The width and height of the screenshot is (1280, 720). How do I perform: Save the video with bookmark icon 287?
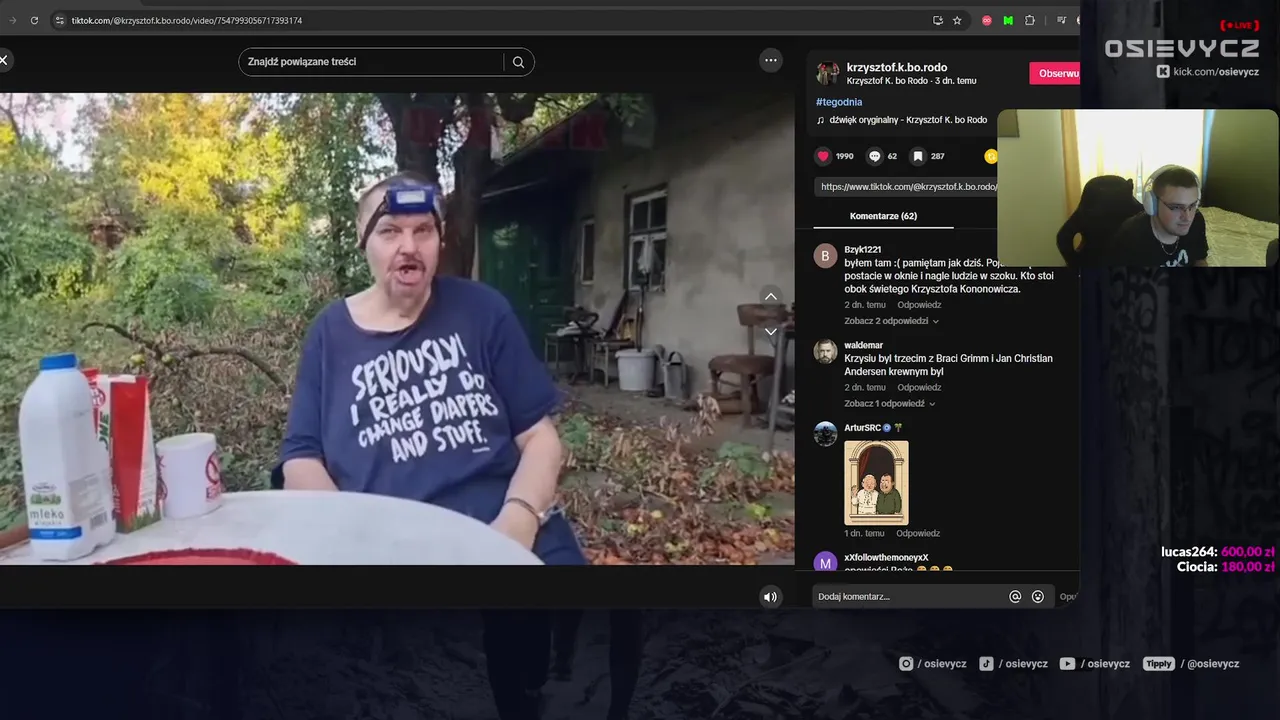click(917, 156)
